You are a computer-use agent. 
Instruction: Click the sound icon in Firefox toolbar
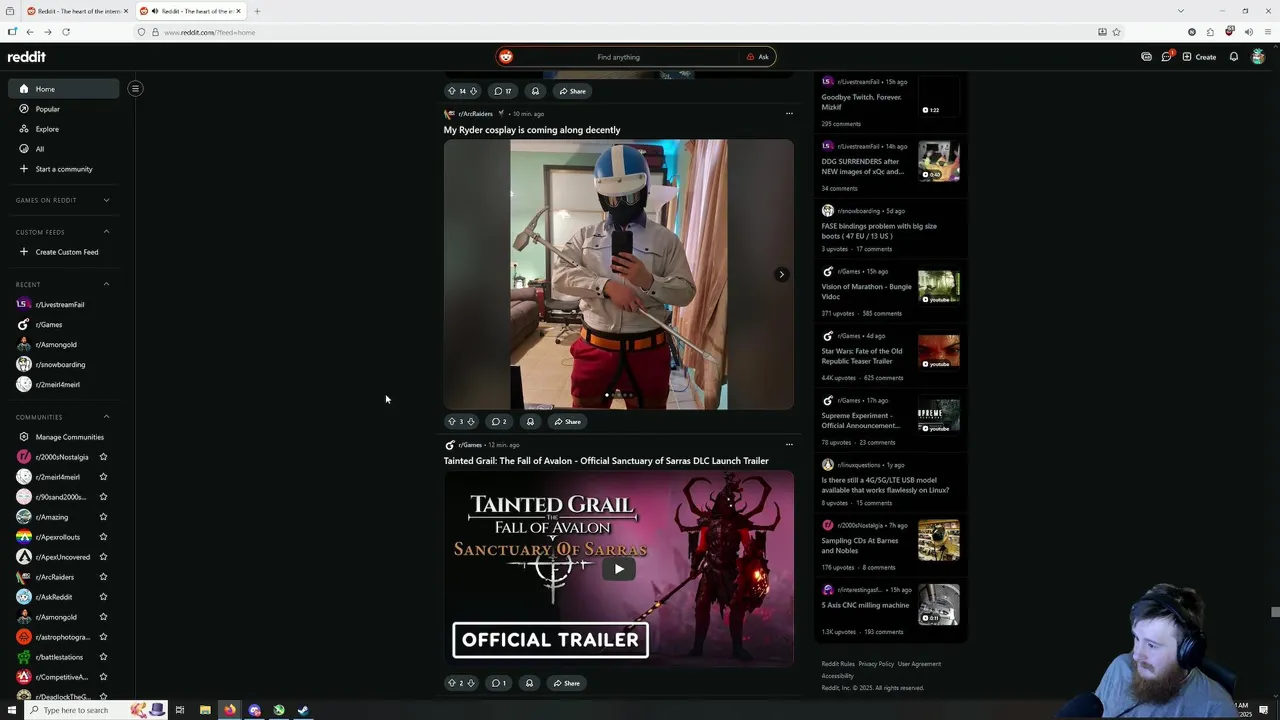[1248, 32]
